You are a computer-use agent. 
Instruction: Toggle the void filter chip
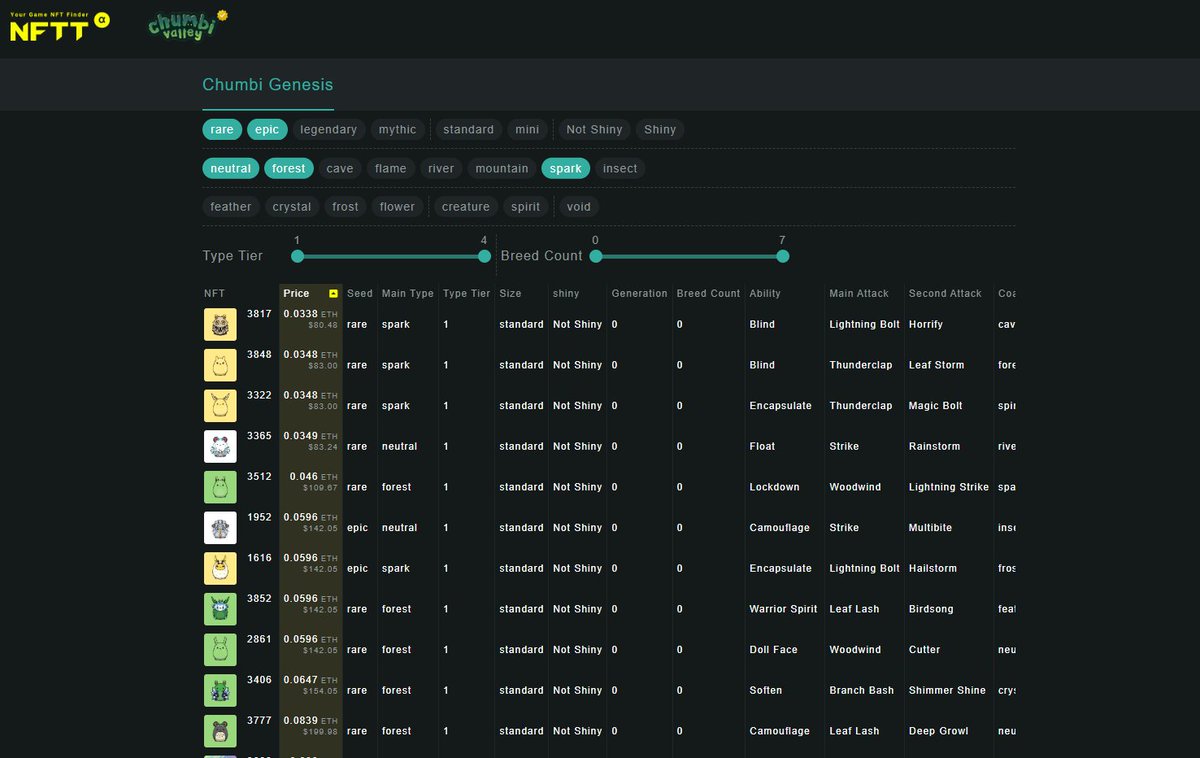579,207
